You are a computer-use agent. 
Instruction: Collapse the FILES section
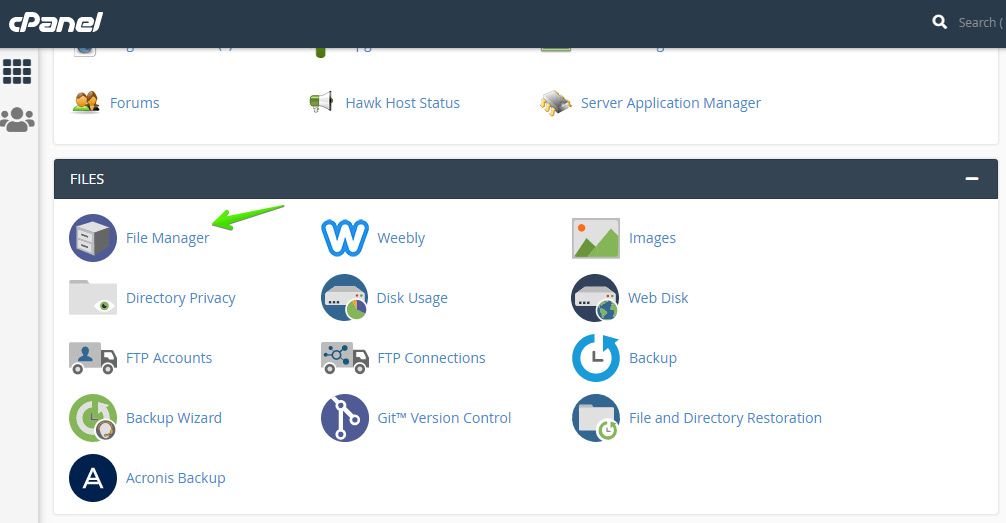[972, 178]
